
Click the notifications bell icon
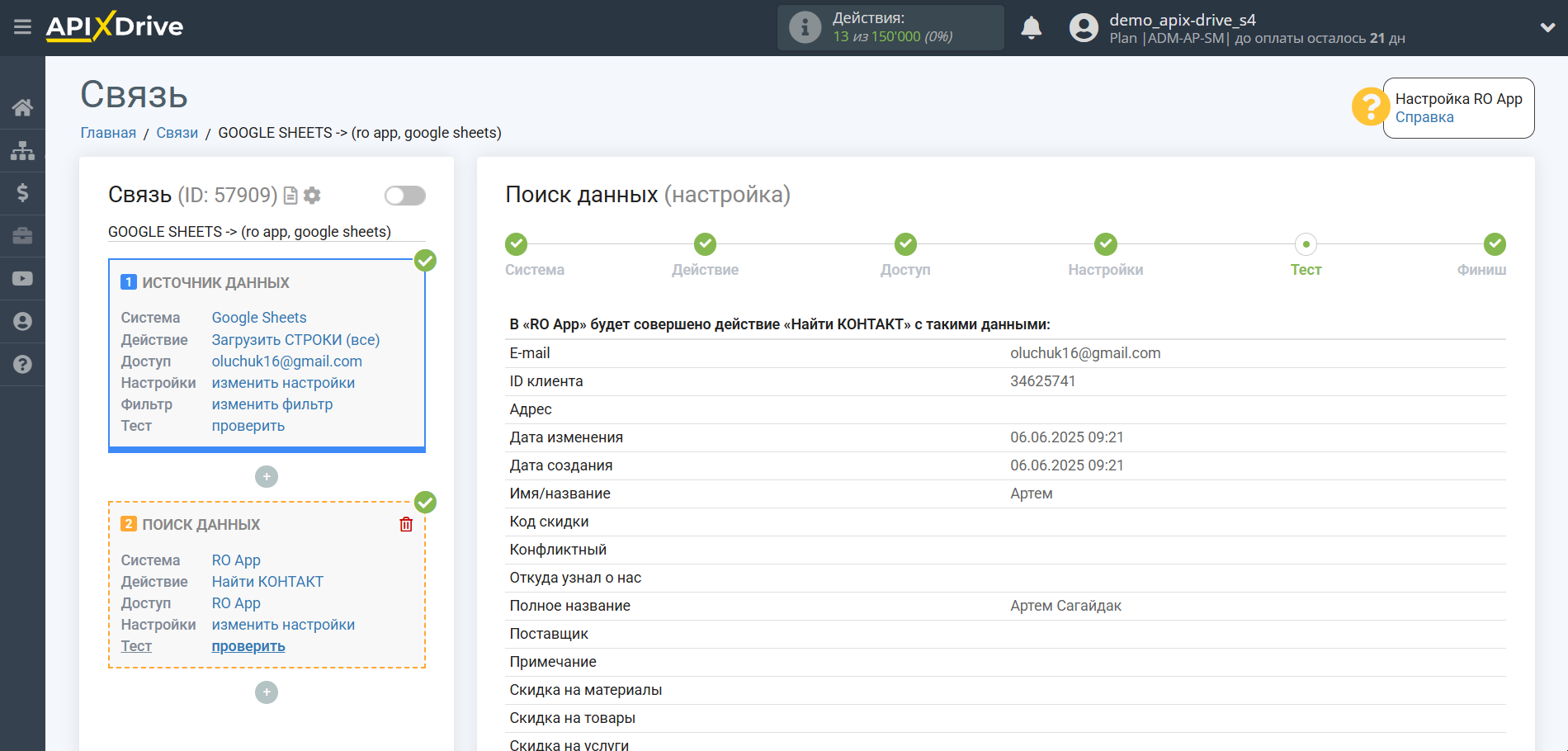(1031, 28)
